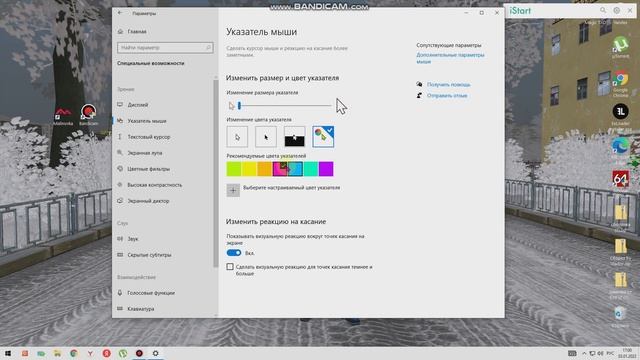Choose the inverted pointer color option

click(294, 137)
